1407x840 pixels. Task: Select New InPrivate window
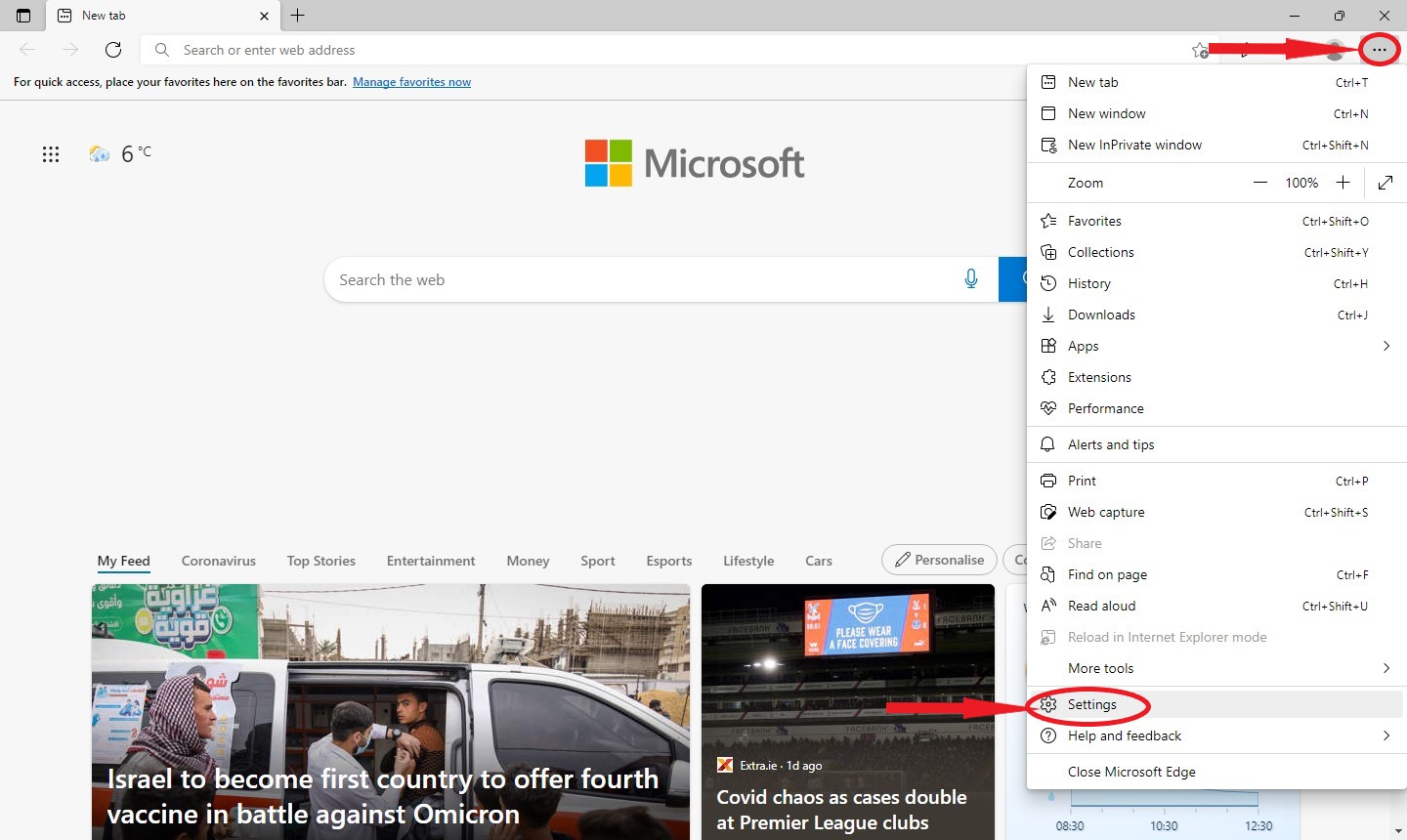tap(1134, 145)
